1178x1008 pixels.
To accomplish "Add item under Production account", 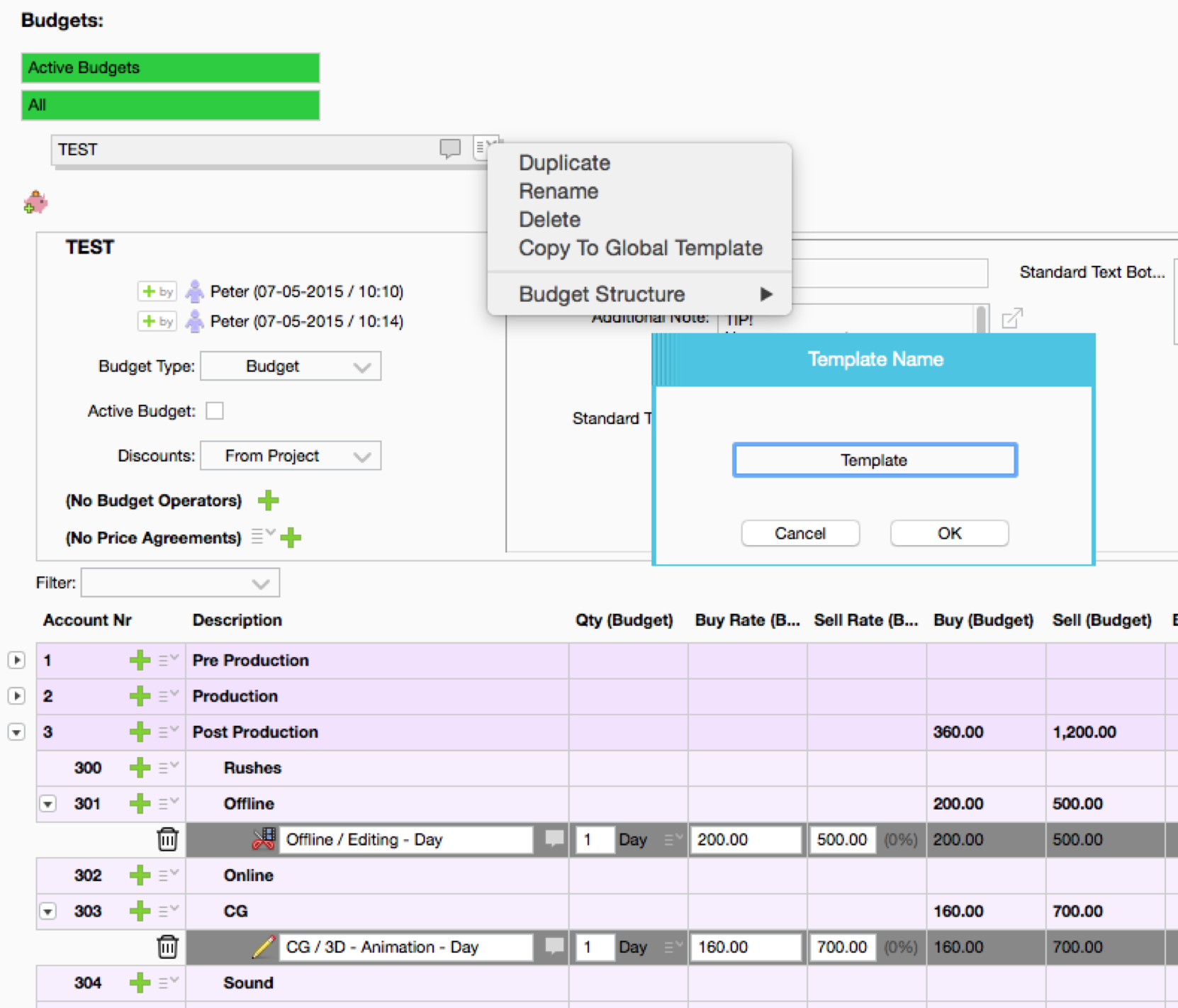I will (140, 696).
